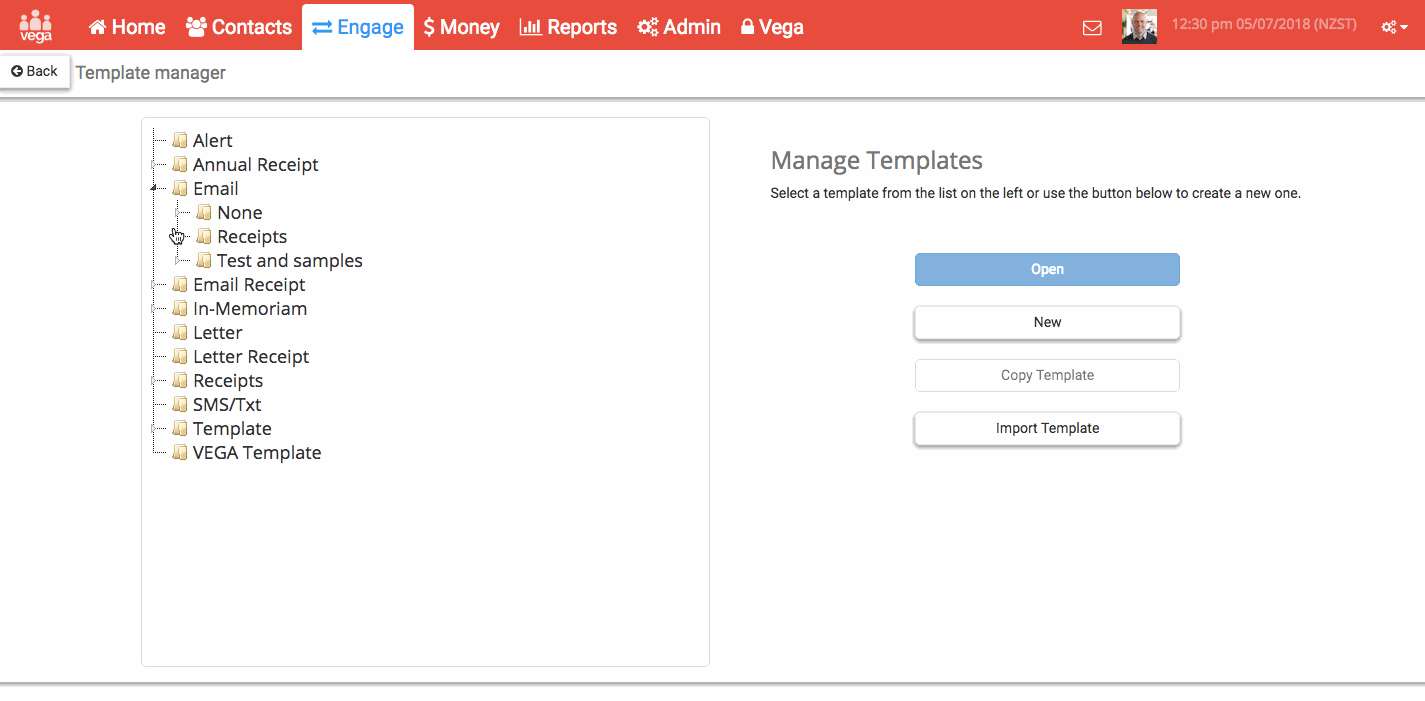
Task: Select the 'Email Receipt' tree label
Action: (249, 285)
